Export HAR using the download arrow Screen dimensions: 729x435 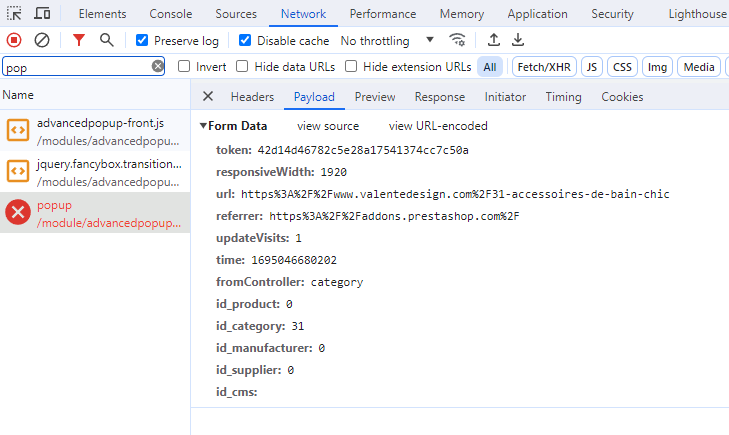tap(518, 40)
